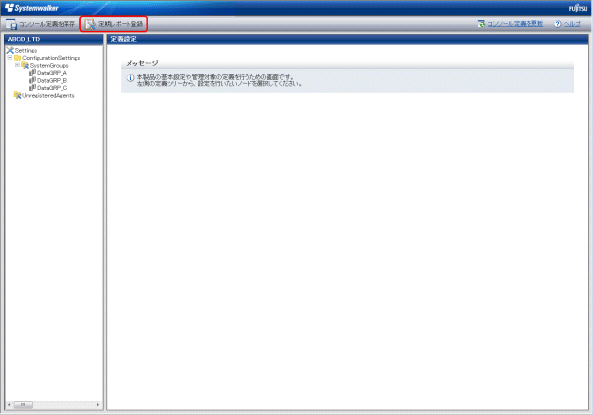Viewport: 593px width, 415px height.
Task: Select the ConfigurationSettings folder
Action: pyautogui.click(x=47, y=58)
